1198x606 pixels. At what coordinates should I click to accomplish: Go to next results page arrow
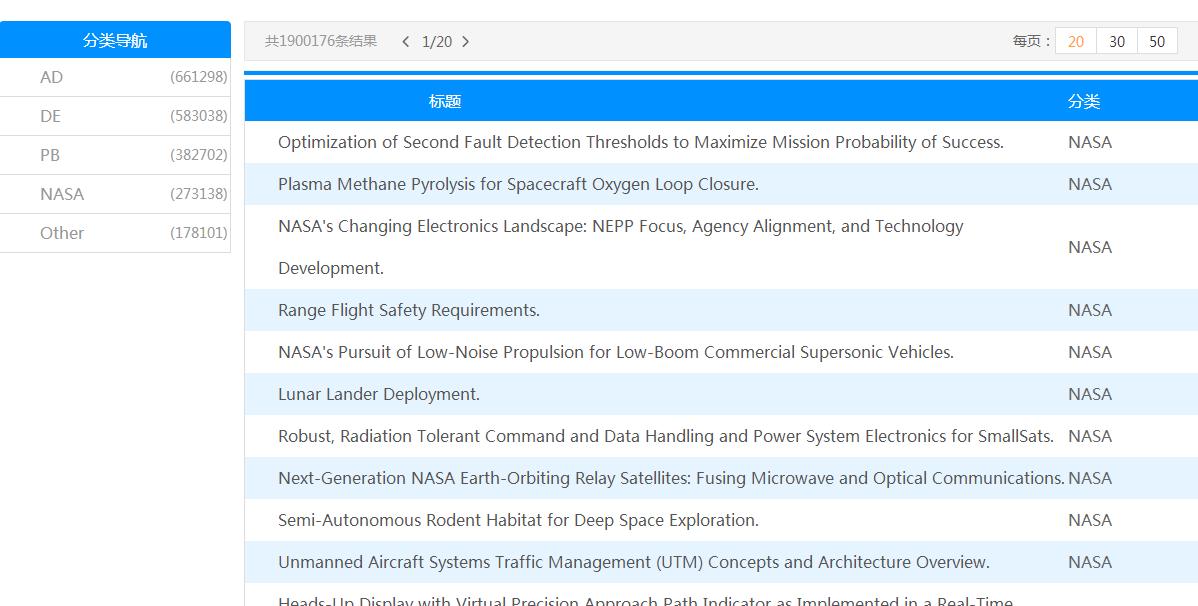point(465,42)
